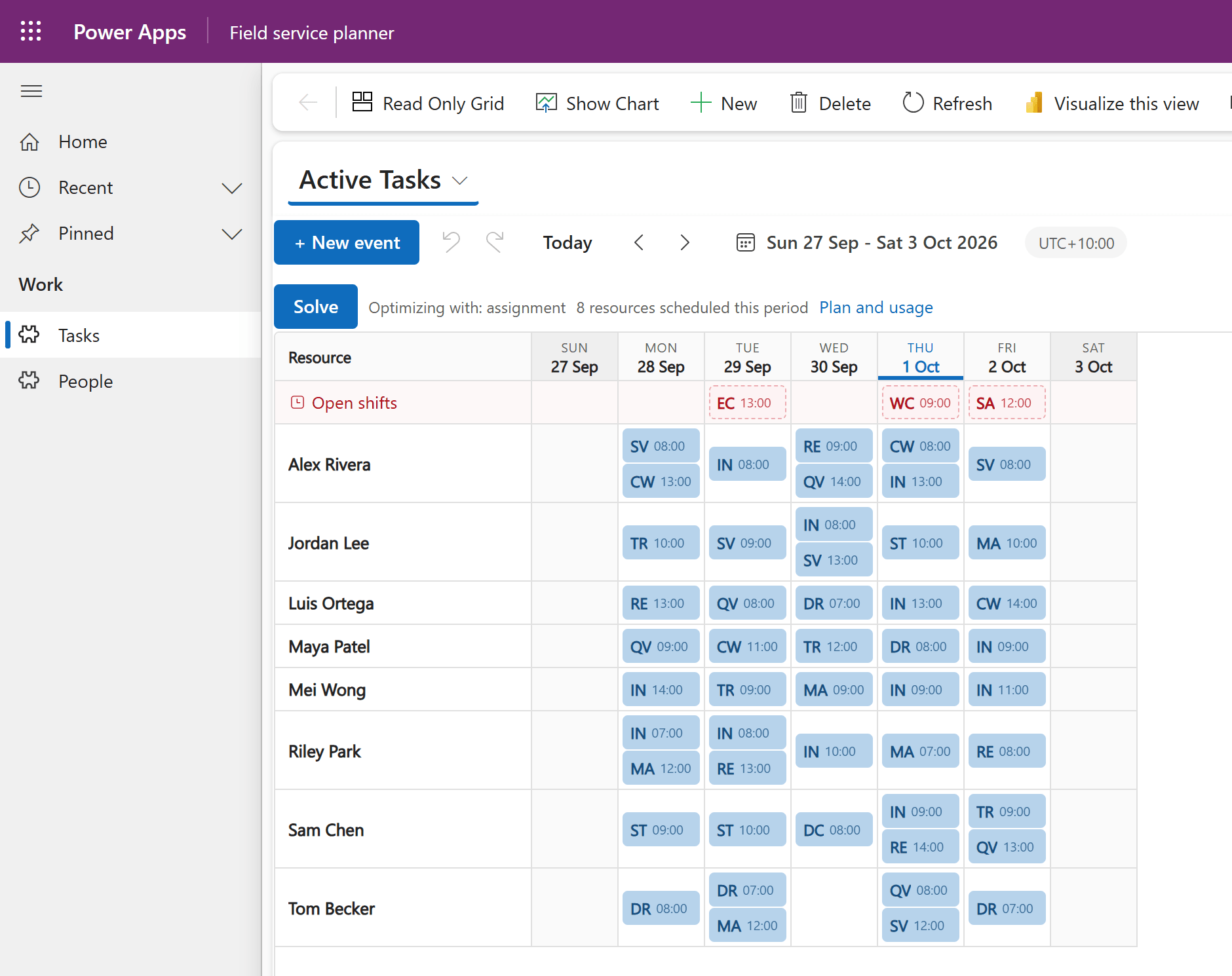Open the WC 09:00 open shift

(920, 403)
